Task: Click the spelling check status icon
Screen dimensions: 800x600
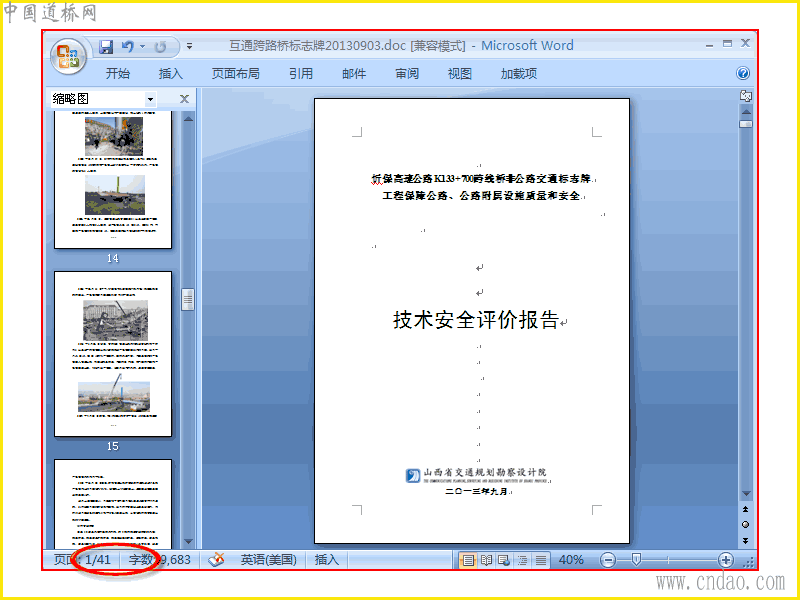Action: tap(216, 560)
